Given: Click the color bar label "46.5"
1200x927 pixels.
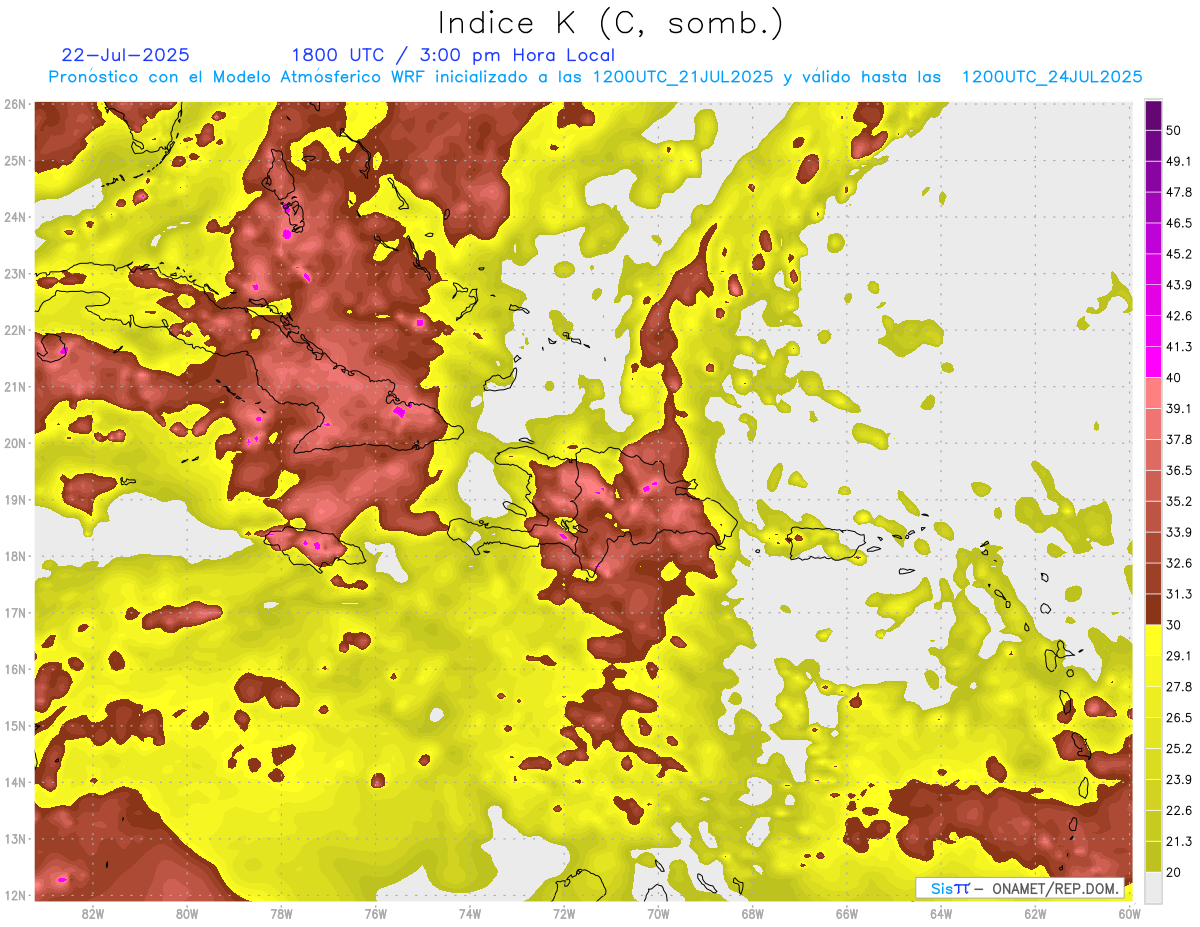Looking at the screenshot, I should click(1178, 224).
